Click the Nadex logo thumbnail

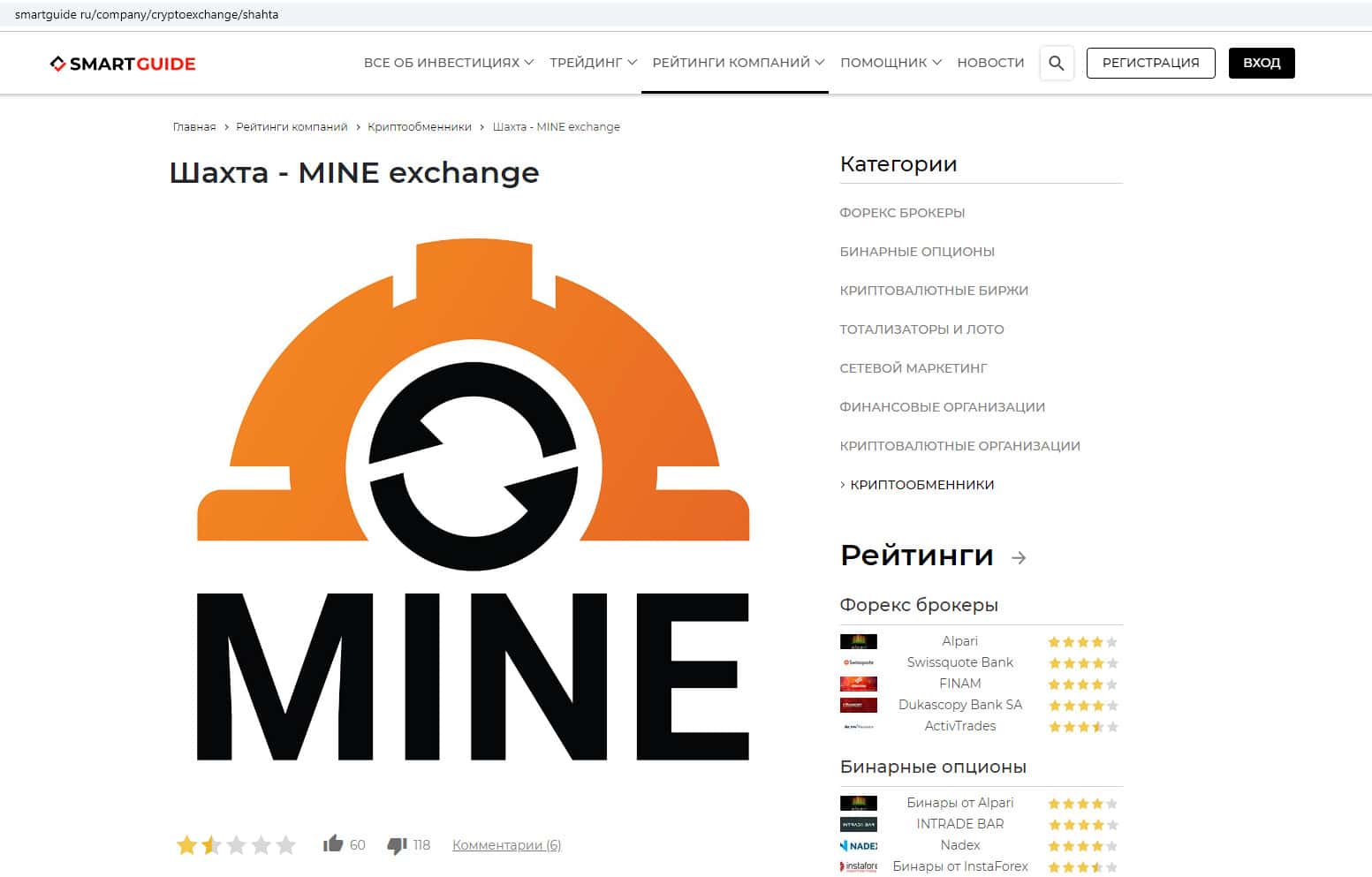pos(858,845)
